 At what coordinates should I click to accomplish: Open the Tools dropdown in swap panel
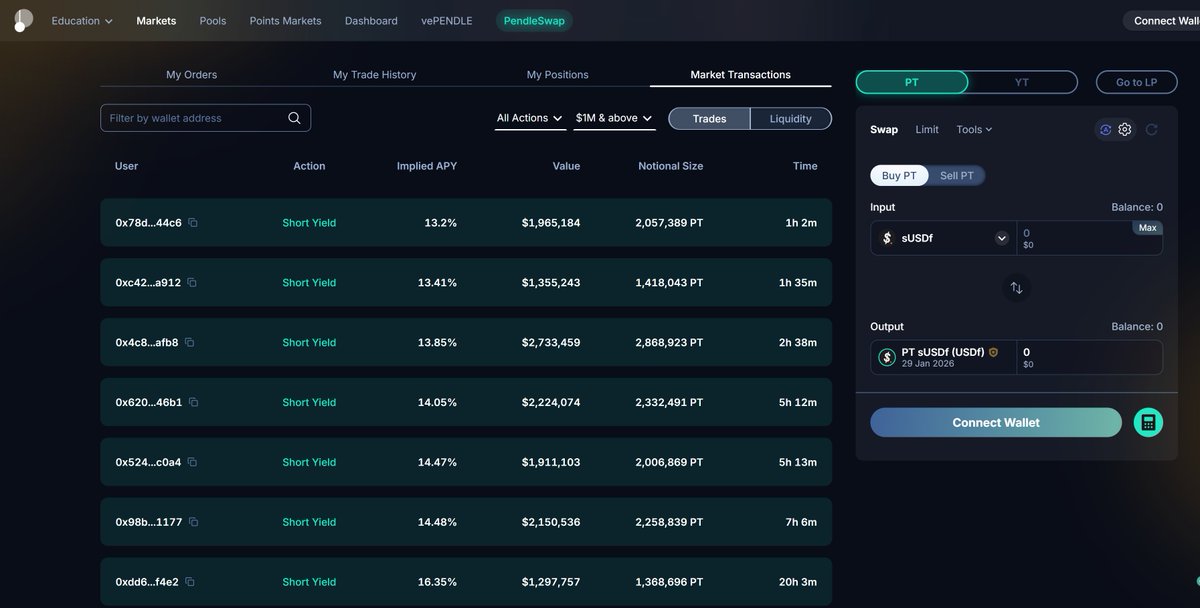tap(973, 130)
